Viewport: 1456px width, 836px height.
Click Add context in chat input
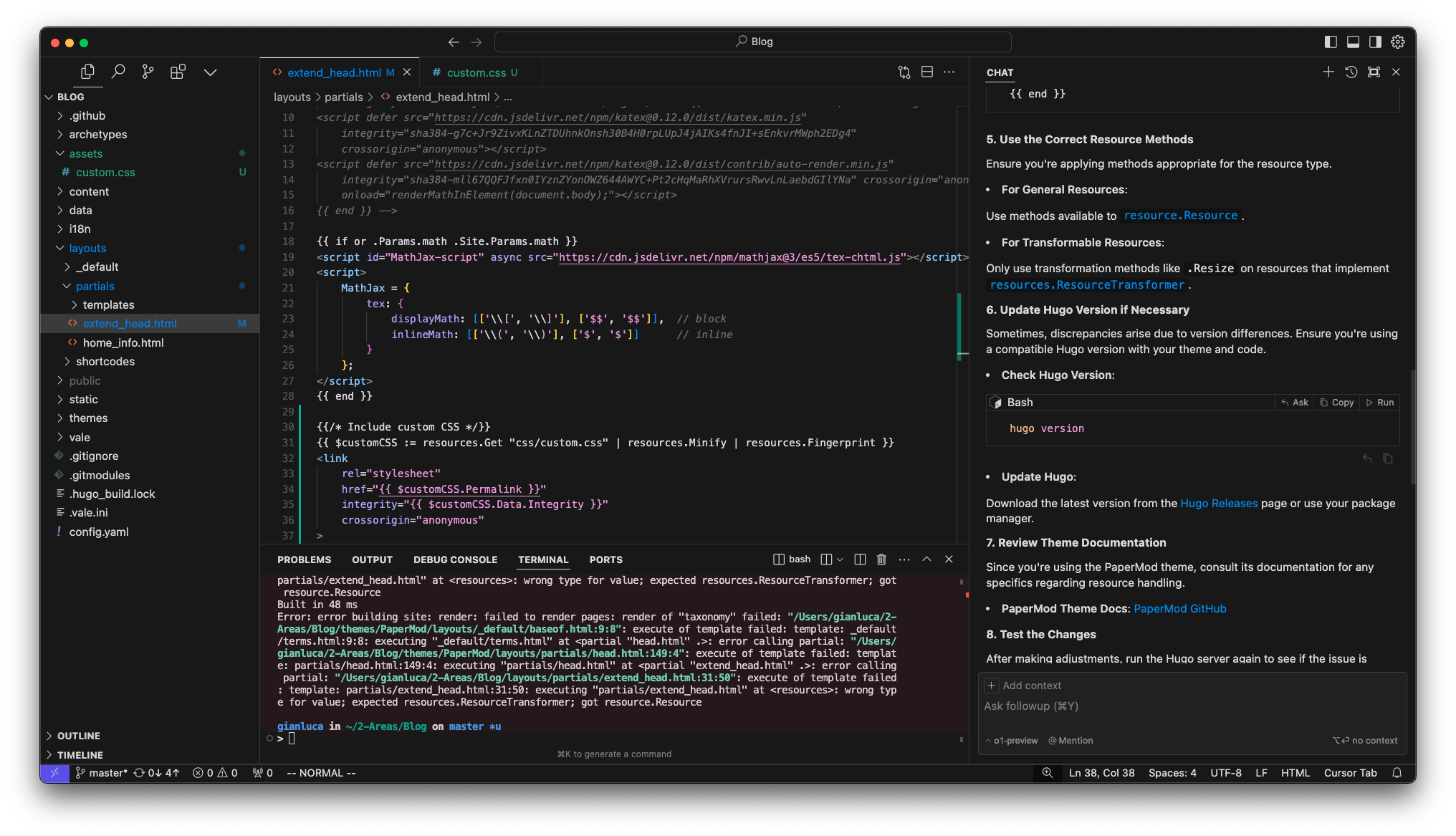tap(1023, 686)
